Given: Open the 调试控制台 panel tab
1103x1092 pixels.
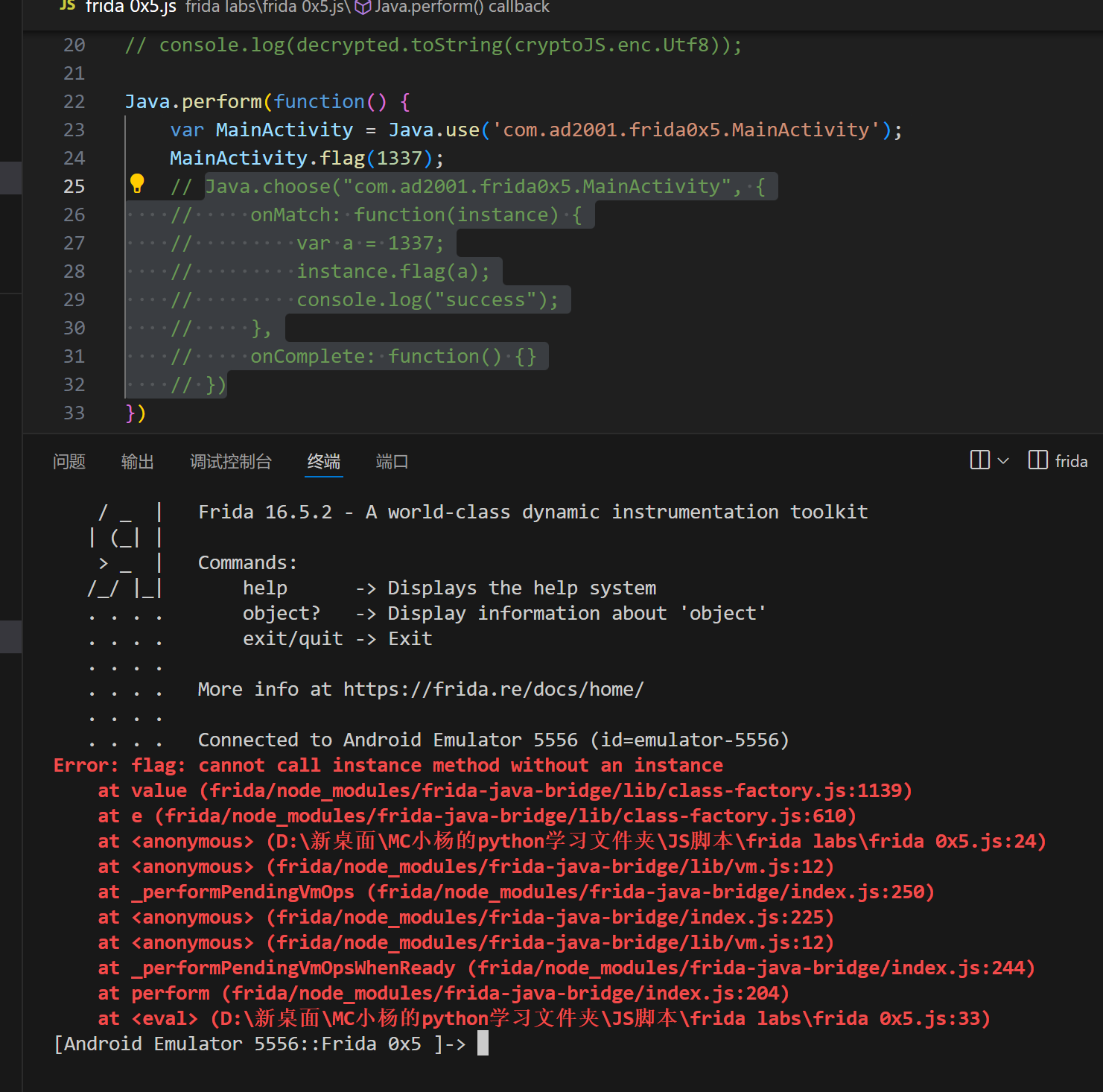Looking at the screenshot, I should tap(230, 462).
